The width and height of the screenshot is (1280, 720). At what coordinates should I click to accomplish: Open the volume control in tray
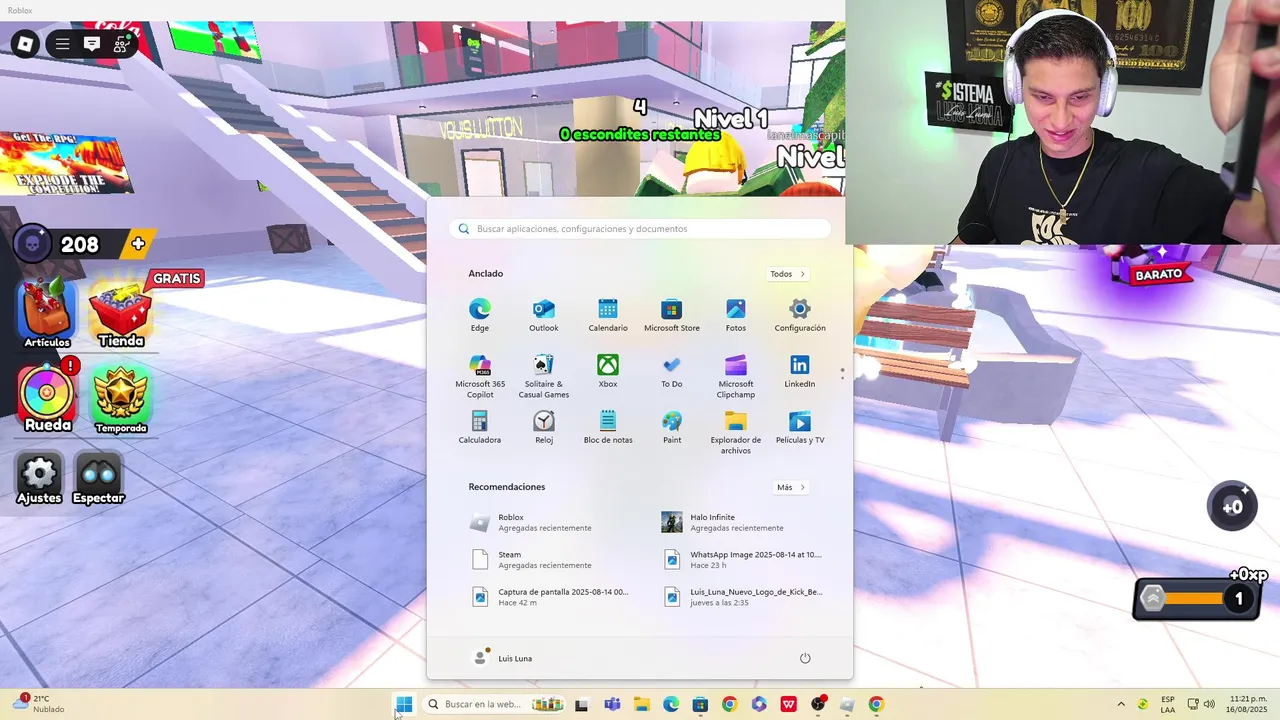pyautogui.click(x=1209, y=704)
